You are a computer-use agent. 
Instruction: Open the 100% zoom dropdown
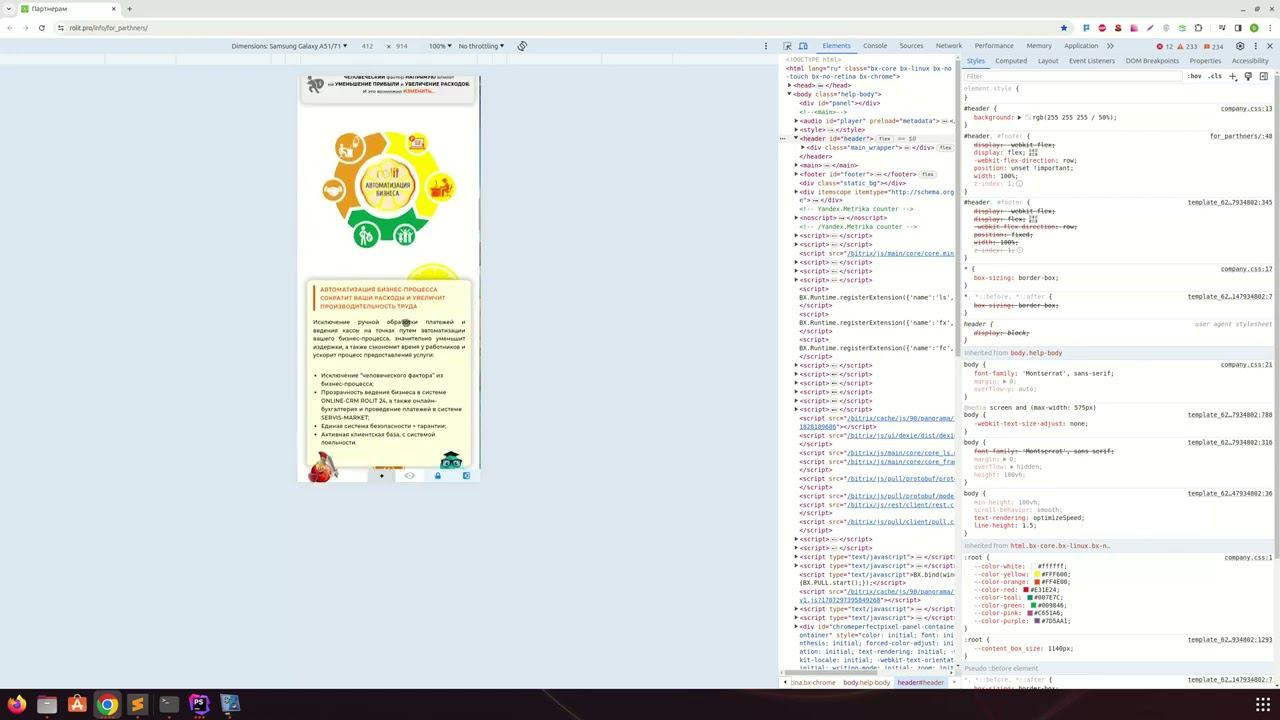(439, 46)
